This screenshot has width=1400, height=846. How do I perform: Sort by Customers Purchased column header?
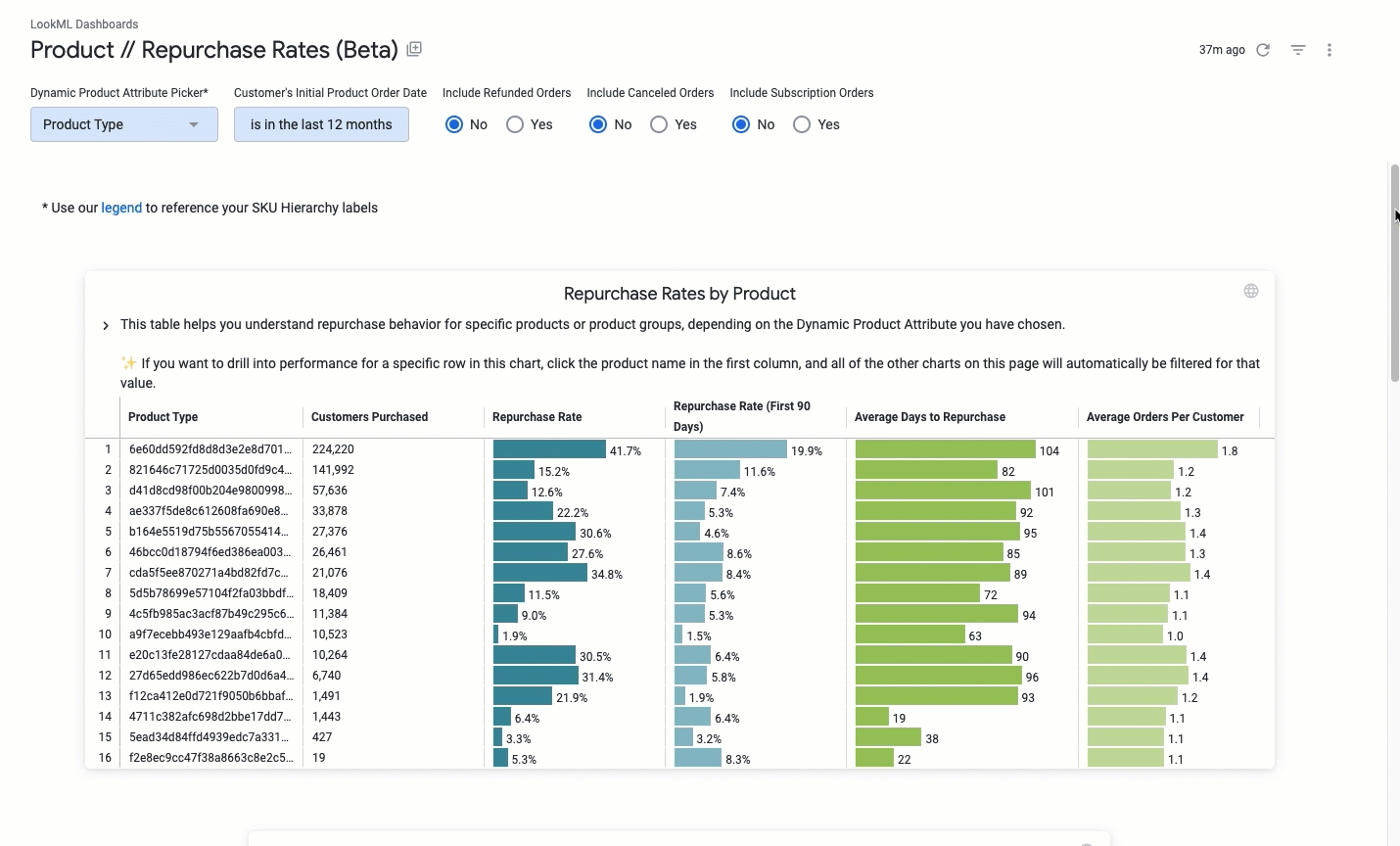(x=369, y=417)
